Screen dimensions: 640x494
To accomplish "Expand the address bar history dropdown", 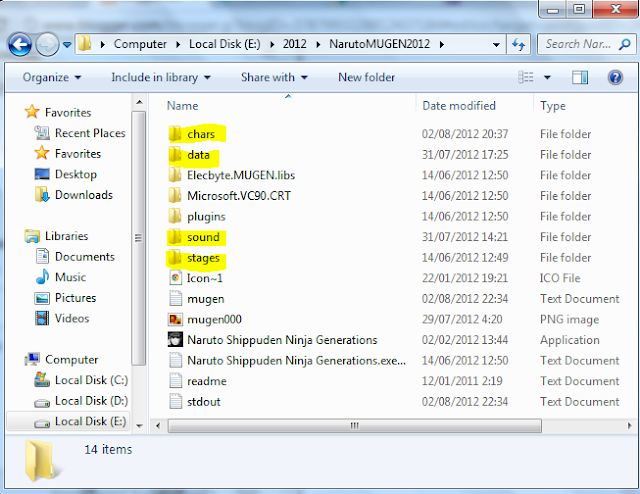I will [496, 44].
